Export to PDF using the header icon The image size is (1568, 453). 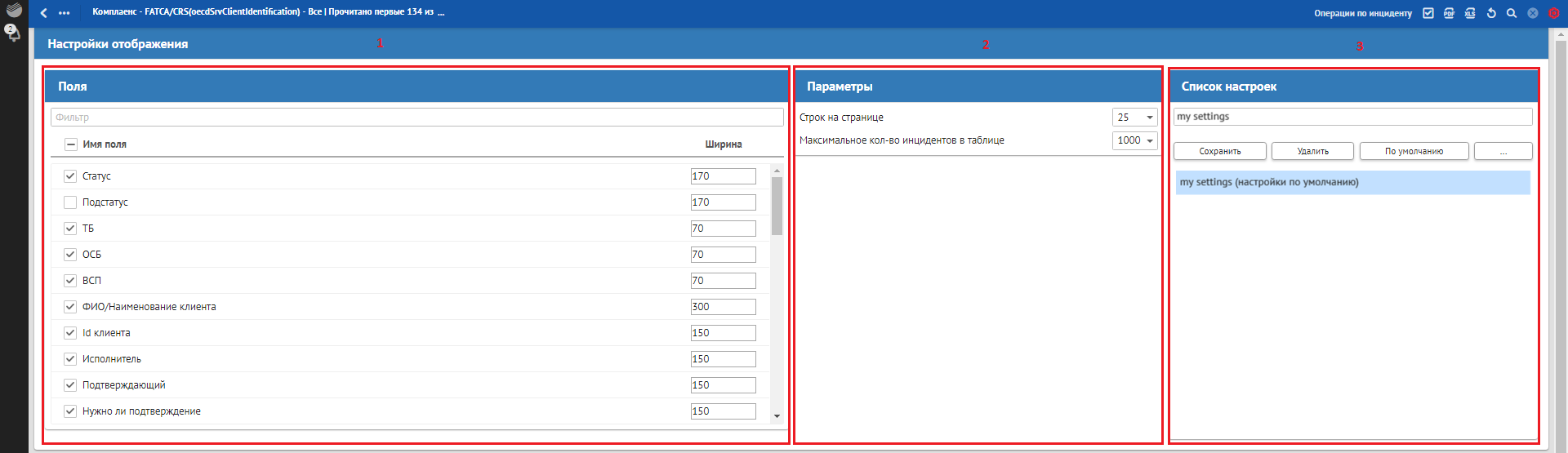pos(1449,13)
